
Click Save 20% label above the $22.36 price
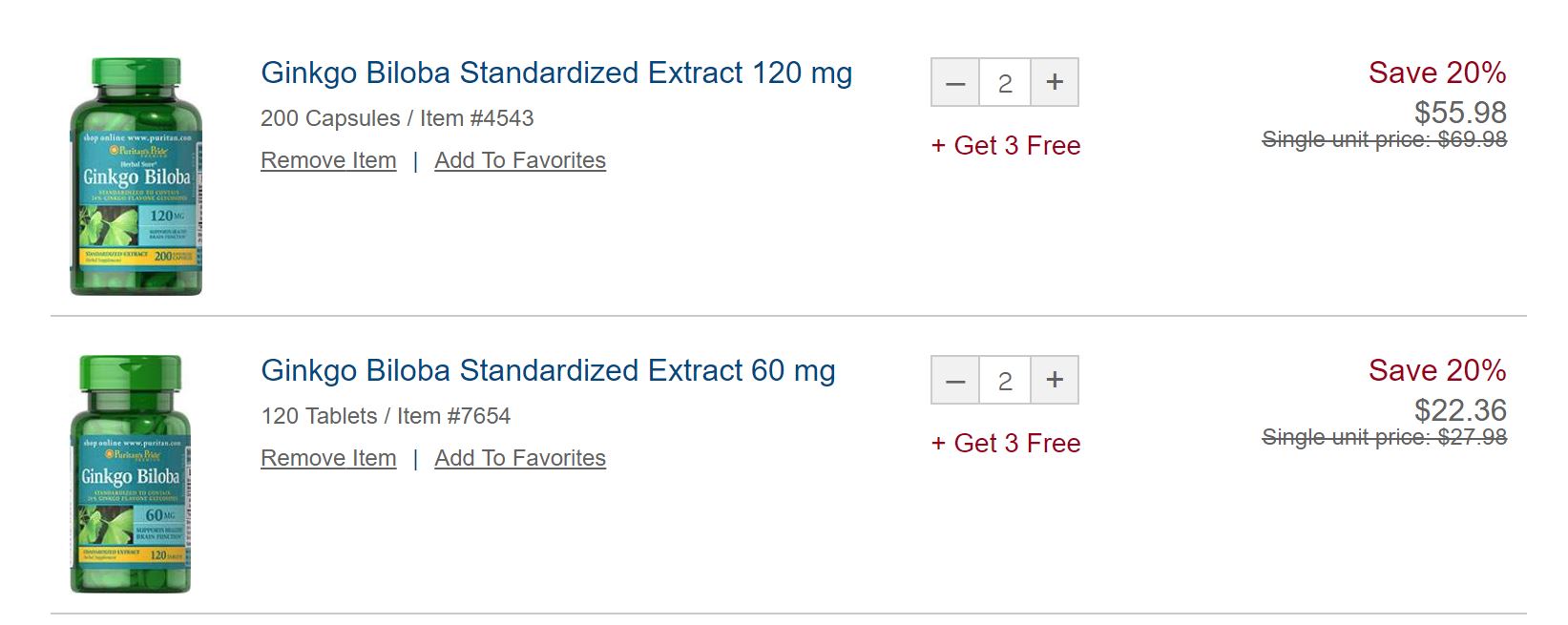pos(1436,370)
